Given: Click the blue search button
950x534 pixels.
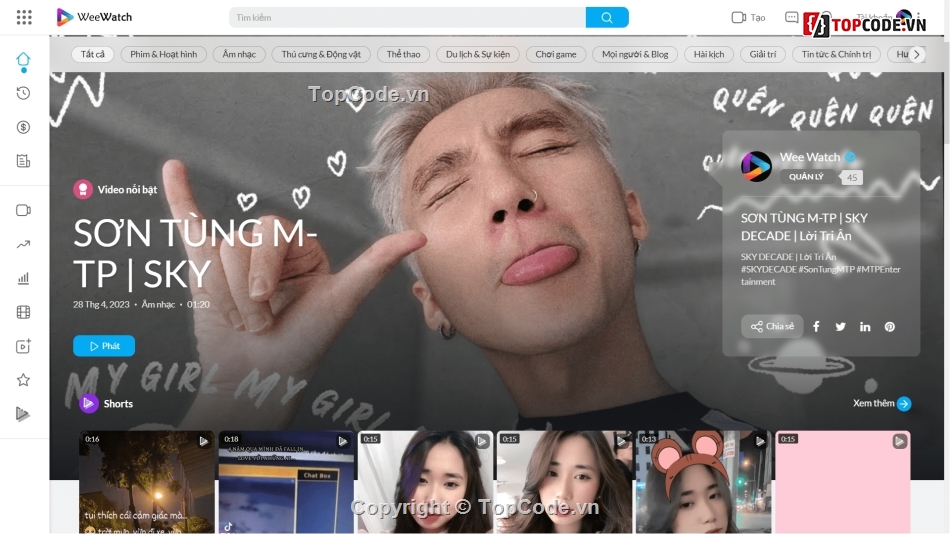Looking at the screenshot, I should click(x=606, y=18).
